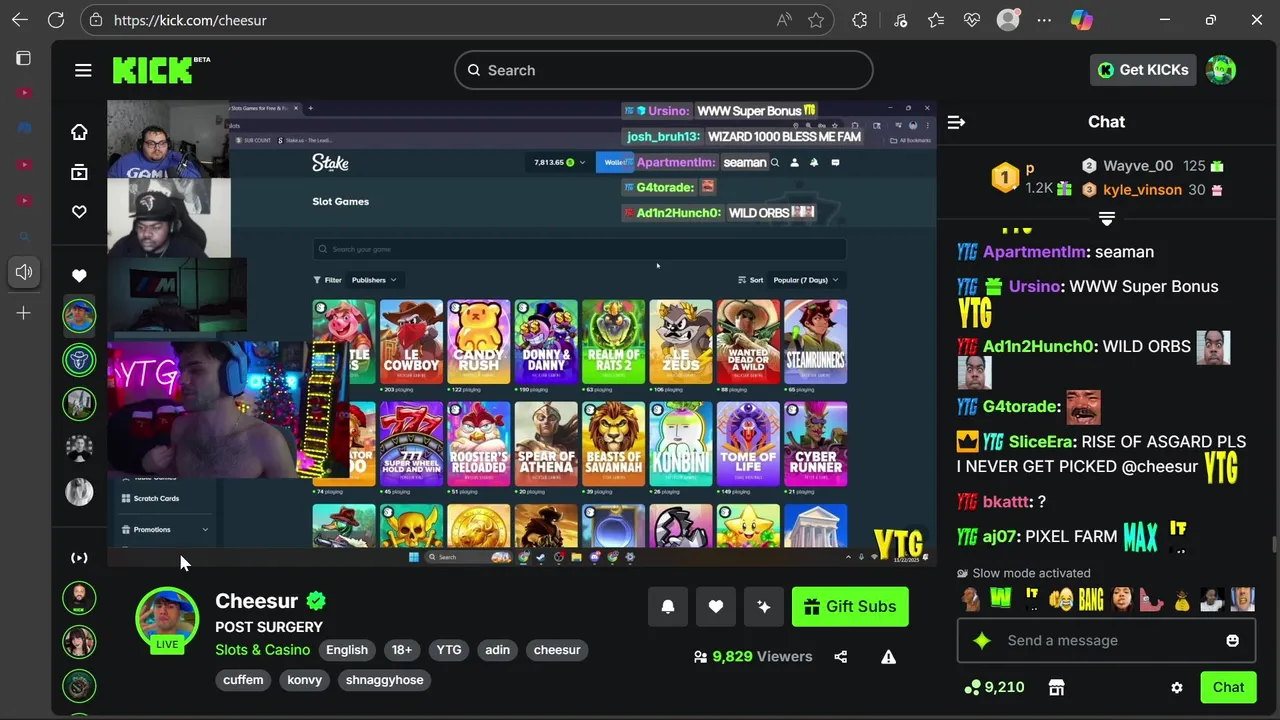Image resolution: width=1280 pixels, height=720 pixels.
Task: Add page to favorites star
Action: pyautogui.click(x=816, y=20)
